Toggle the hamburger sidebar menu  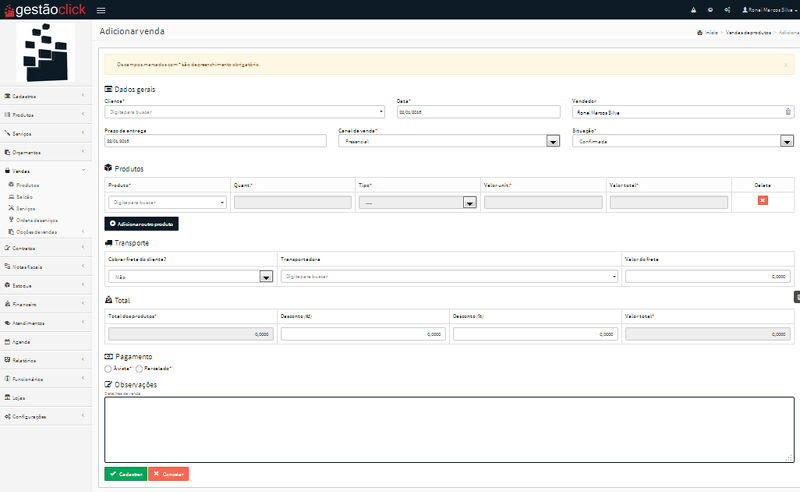tap(101, 10)
